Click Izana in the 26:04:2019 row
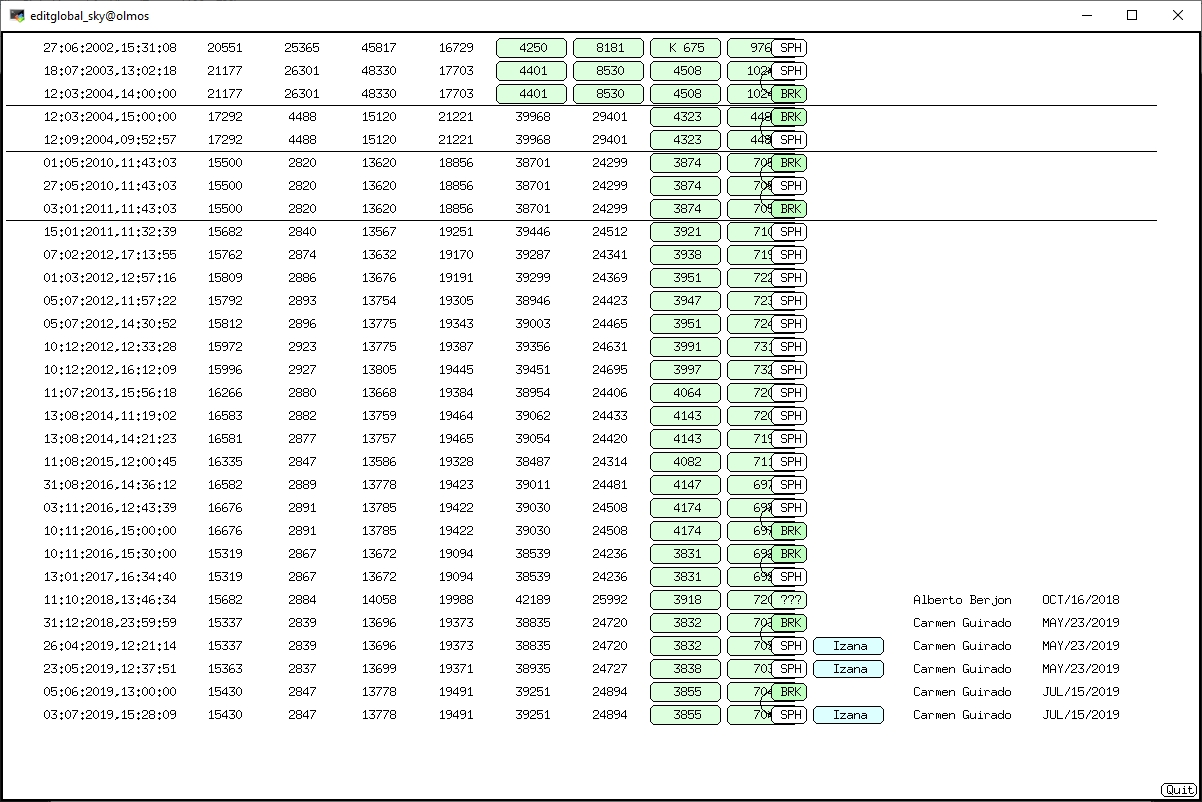Viewport: 1202px width, 802px height. pos(848,646)
